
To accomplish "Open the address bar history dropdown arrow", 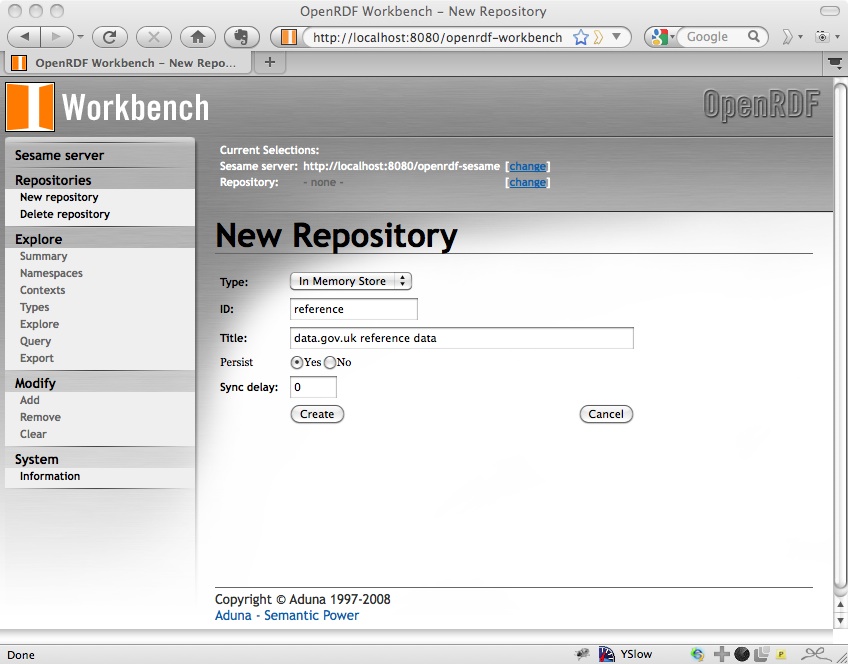I will 616,37.
